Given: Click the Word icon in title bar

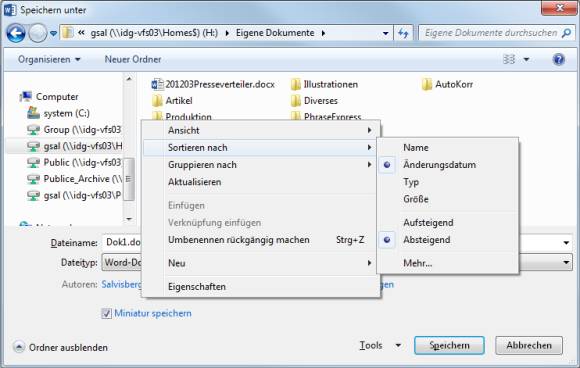Looking at the screenshot, I should (x=10, y=10).
